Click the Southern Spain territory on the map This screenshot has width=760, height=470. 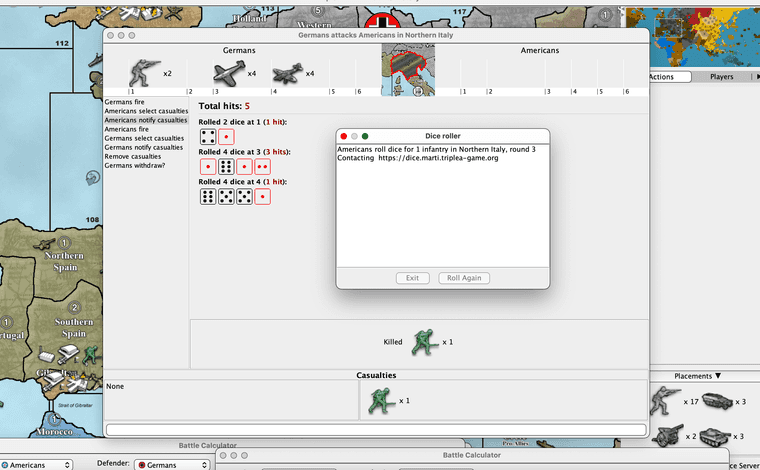tap(74, 328)
